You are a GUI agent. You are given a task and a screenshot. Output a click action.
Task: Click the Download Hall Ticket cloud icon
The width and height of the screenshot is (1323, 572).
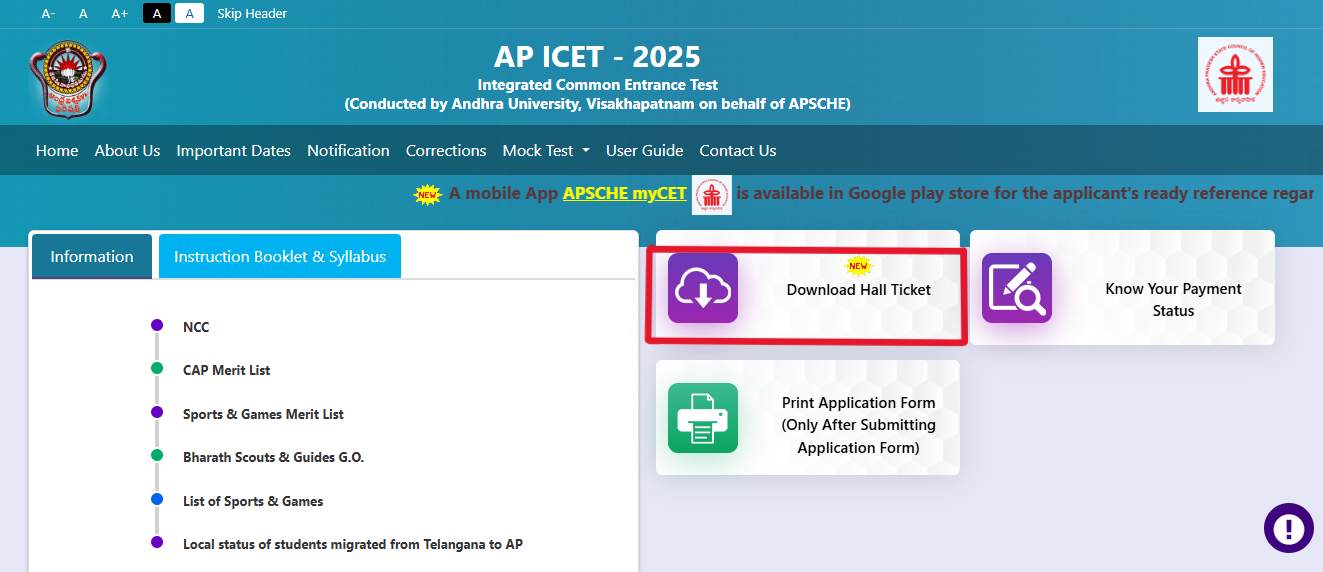point(703,288)
